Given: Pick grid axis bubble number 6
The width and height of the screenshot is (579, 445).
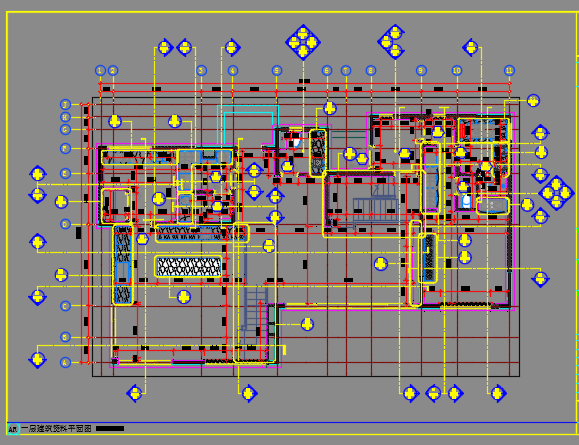Looking at the screenshot, I should [327, 71].
